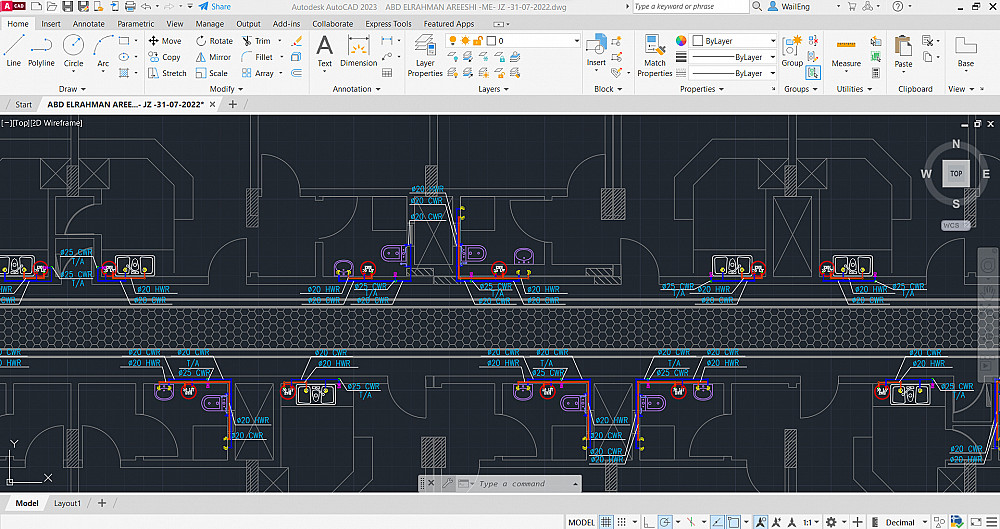1000x529 pixels.
Task: Toggle polar tracking in status bar
Action: pos(665,522)
